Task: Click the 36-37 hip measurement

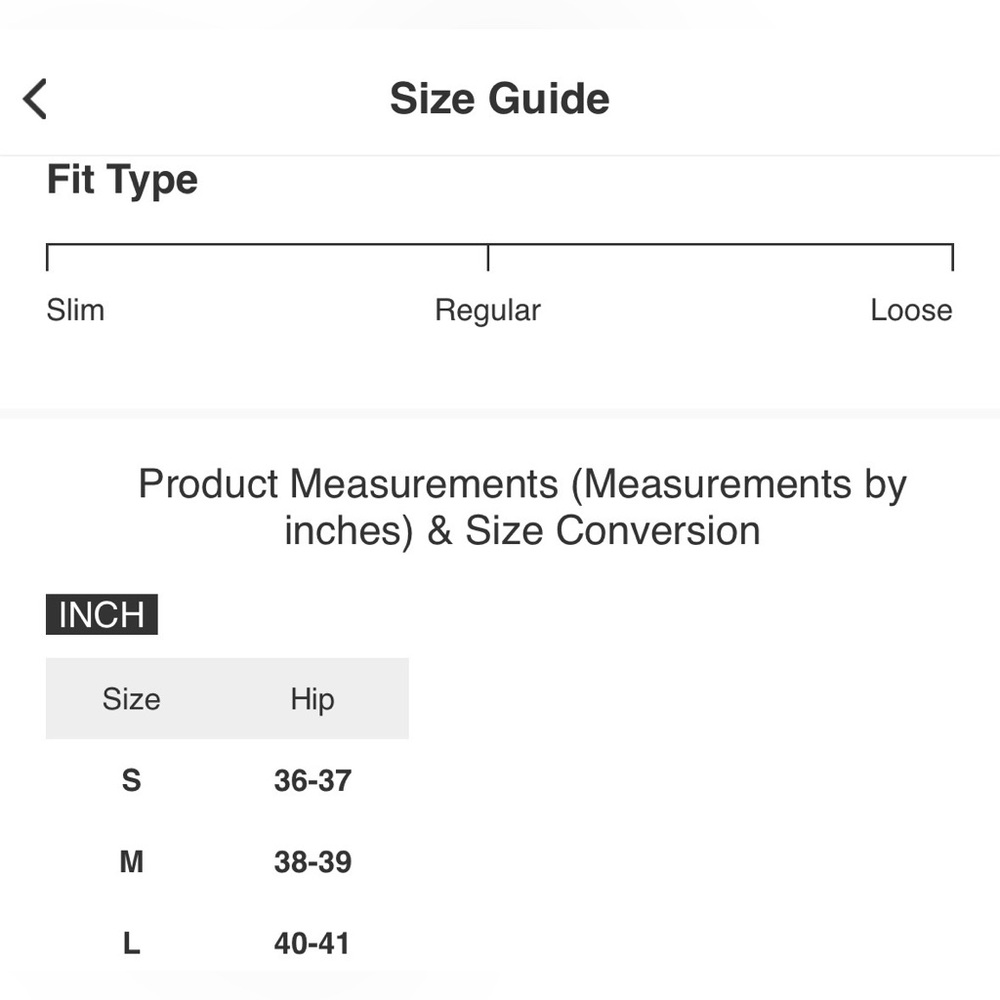Action: (x=312, y=781)
